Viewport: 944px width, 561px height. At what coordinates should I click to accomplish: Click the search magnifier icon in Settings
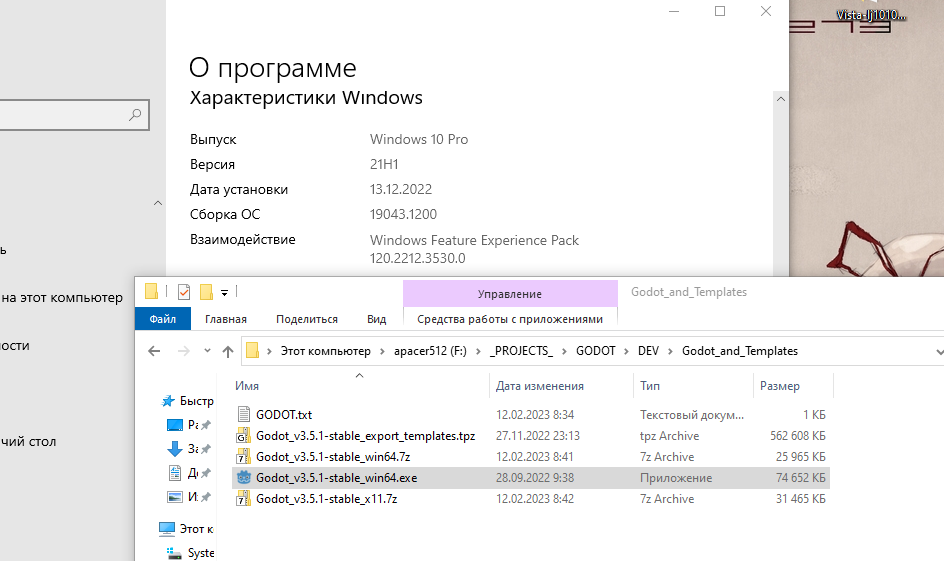click(135, 114)
